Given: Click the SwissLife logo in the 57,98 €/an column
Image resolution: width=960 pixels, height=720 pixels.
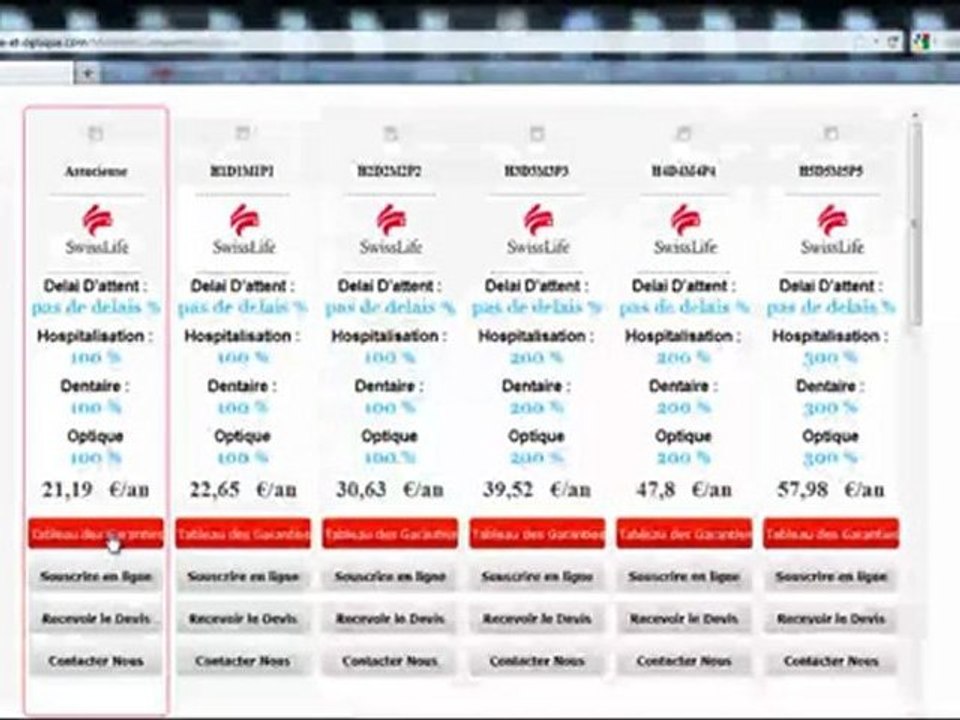Looking at the screenshot, I should (831, 230).
